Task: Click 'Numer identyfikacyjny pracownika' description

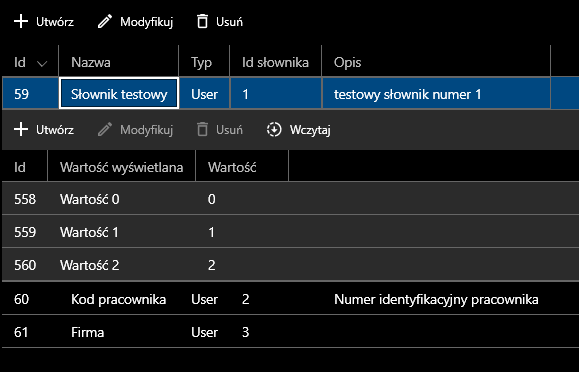Action: tap(436, 300)
